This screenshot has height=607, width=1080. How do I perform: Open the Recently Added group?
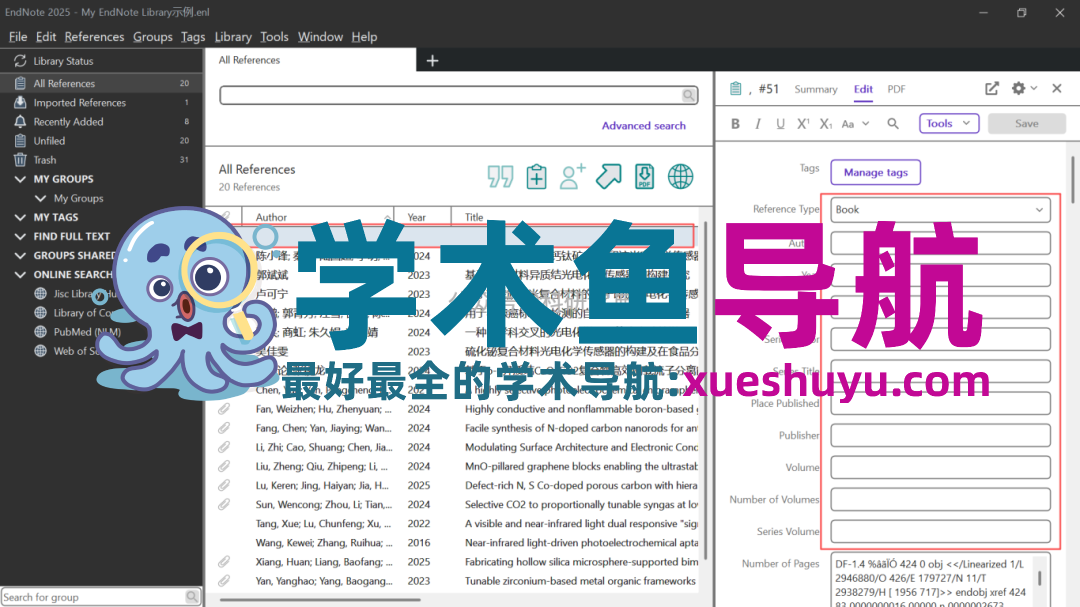click(x=101, y=121)
